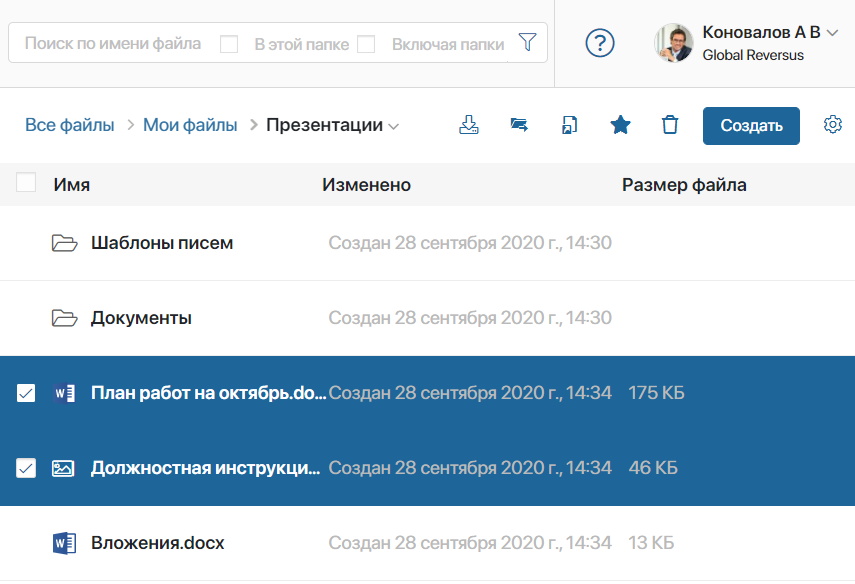Toggle the select-all checkbox in header

click(x=26, y=183)
